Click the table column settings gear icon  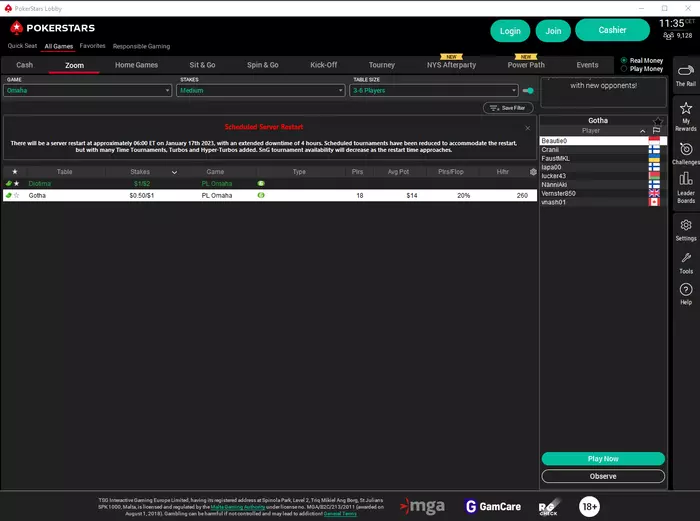point(533,172)
